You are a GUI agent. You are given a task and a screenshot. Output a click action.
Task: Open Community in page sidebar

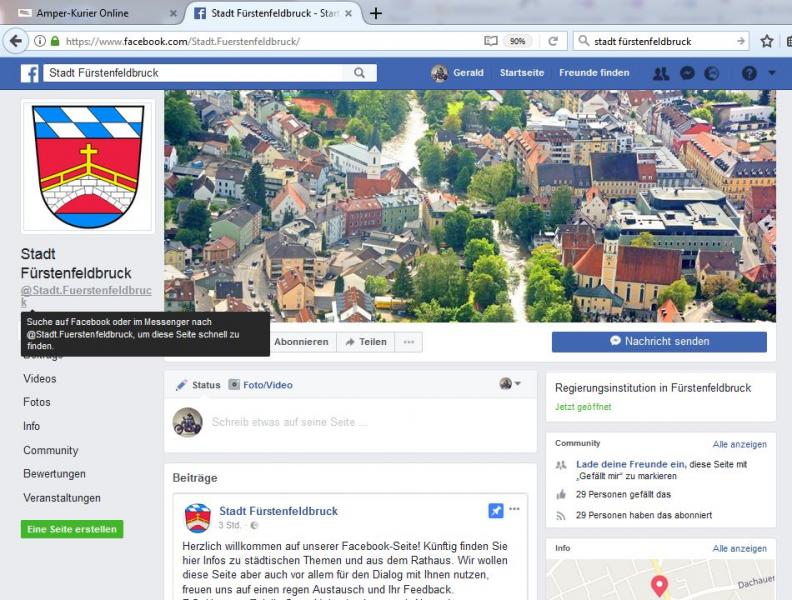pos(51,450)
